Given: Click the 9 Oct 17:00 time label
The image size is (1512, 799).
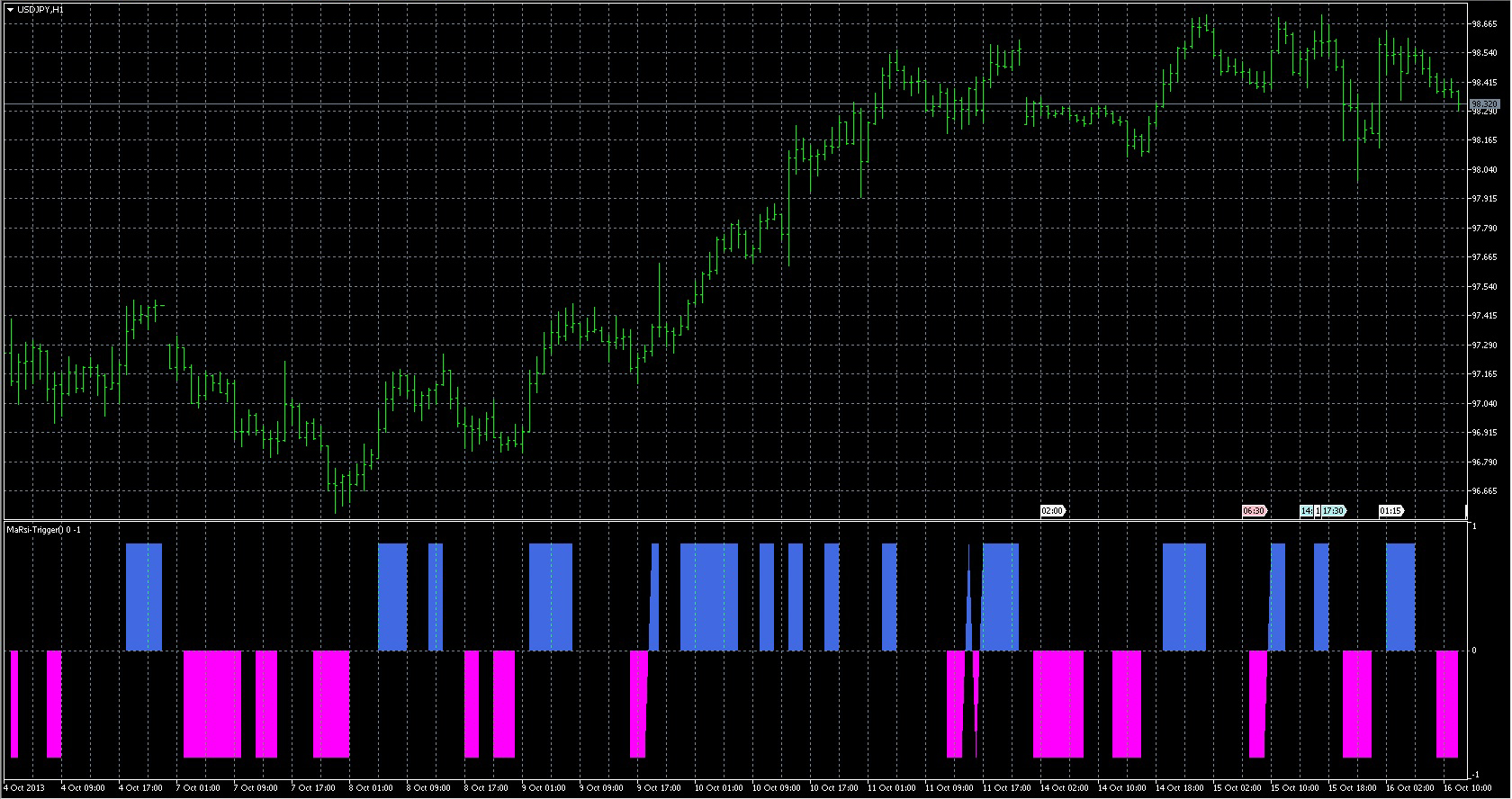Looking at the screenshot, I should (x=658, y=788).
